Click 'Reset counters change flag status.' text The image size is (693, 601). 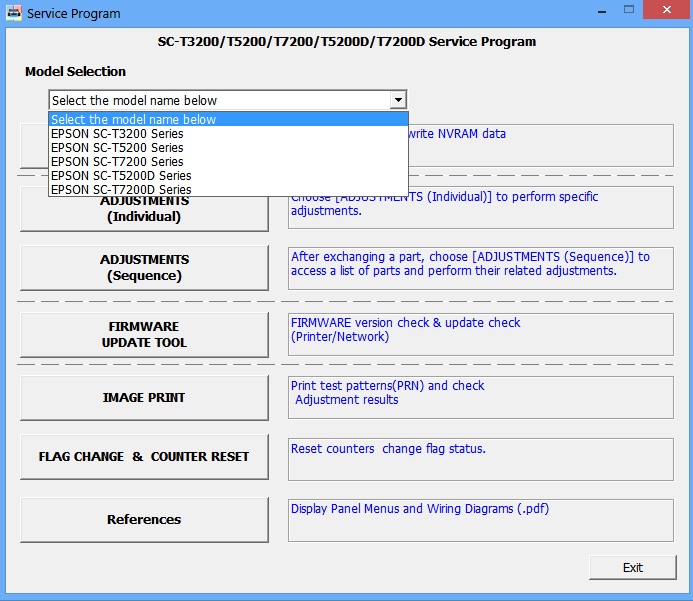pos(388,449)
